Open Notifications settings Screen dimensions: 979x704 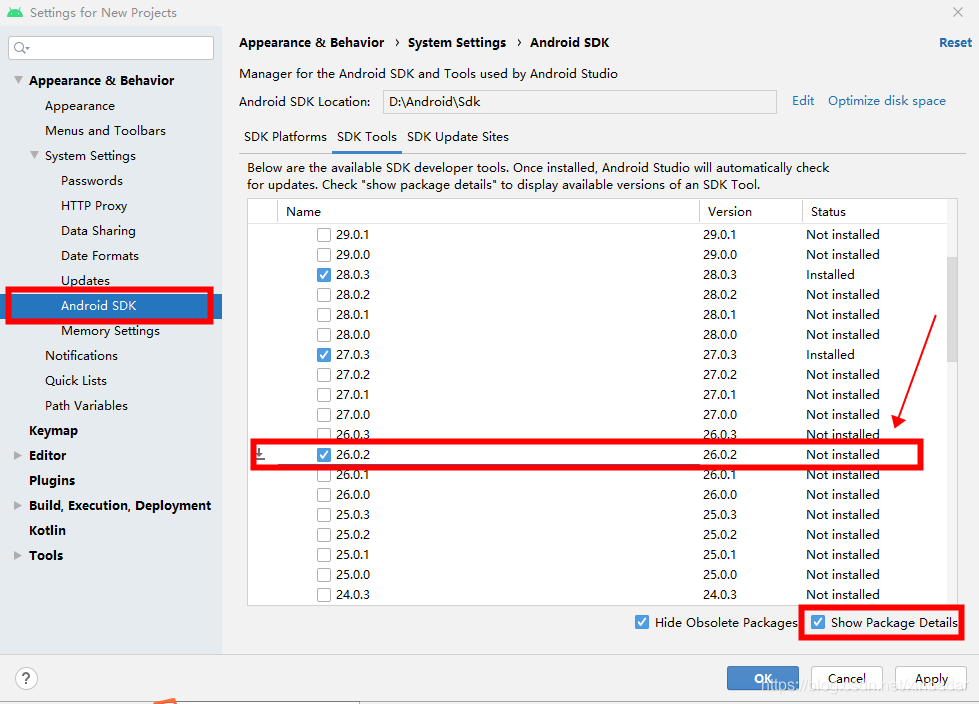click(x=81, y=356)
